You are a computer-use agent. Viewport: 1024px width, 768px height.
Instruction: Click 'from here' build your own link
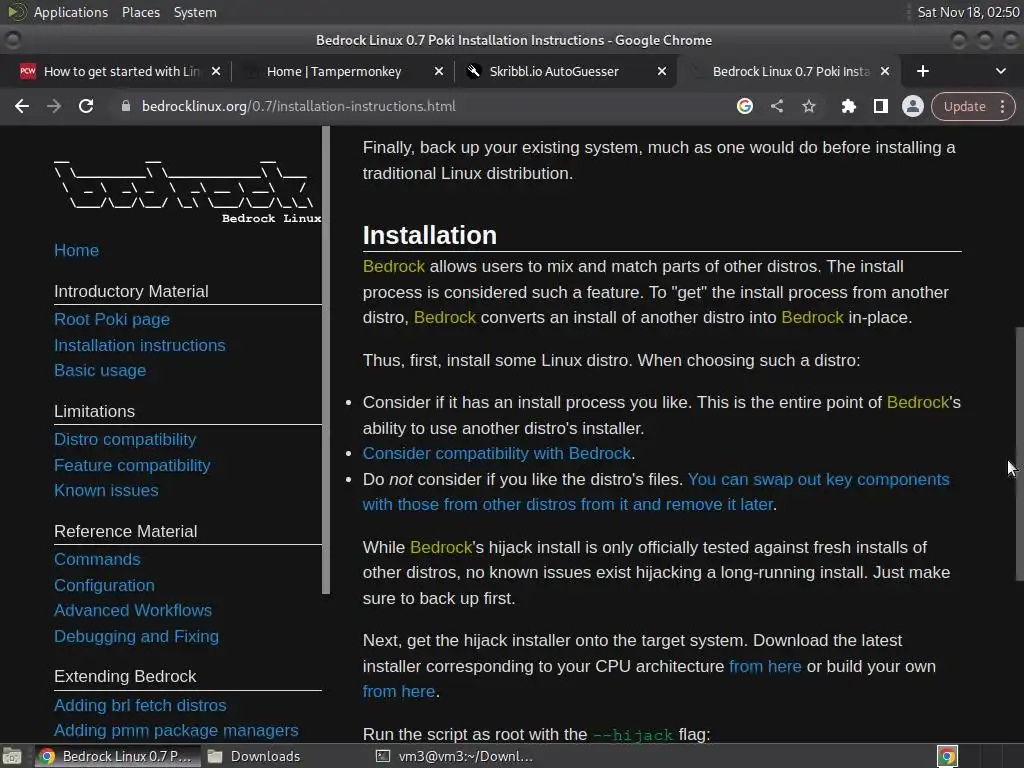399,692
